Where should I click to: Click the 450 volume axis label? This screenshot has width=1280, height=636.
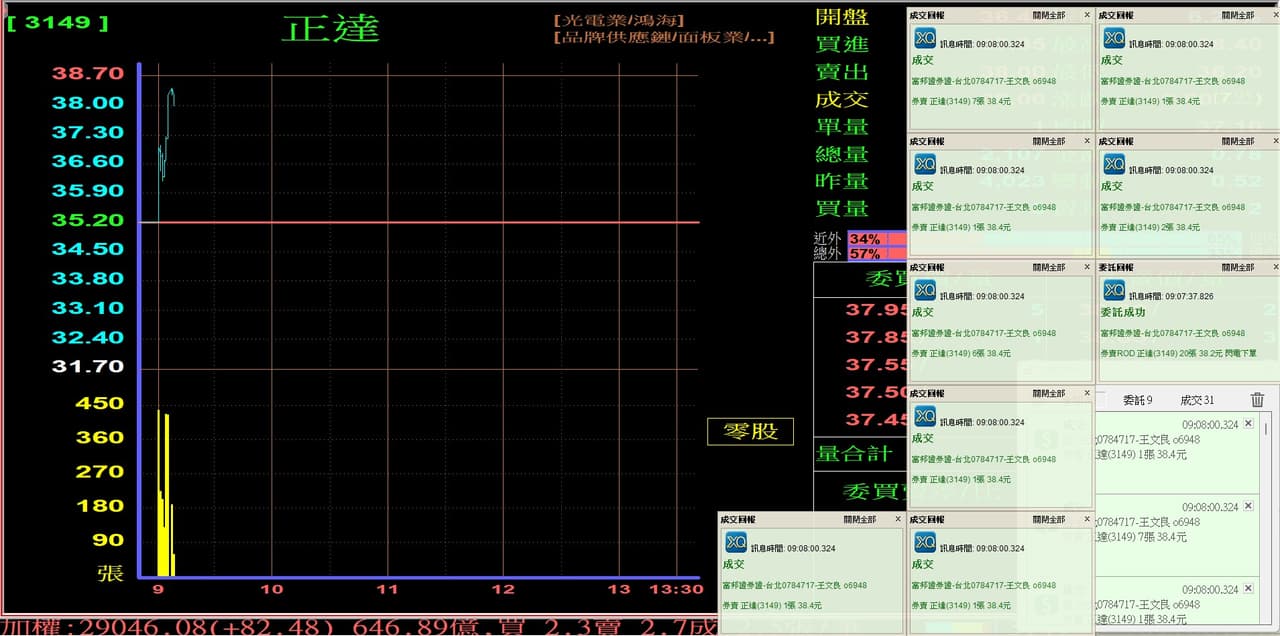pyautogui.click(x=100, y=403)
